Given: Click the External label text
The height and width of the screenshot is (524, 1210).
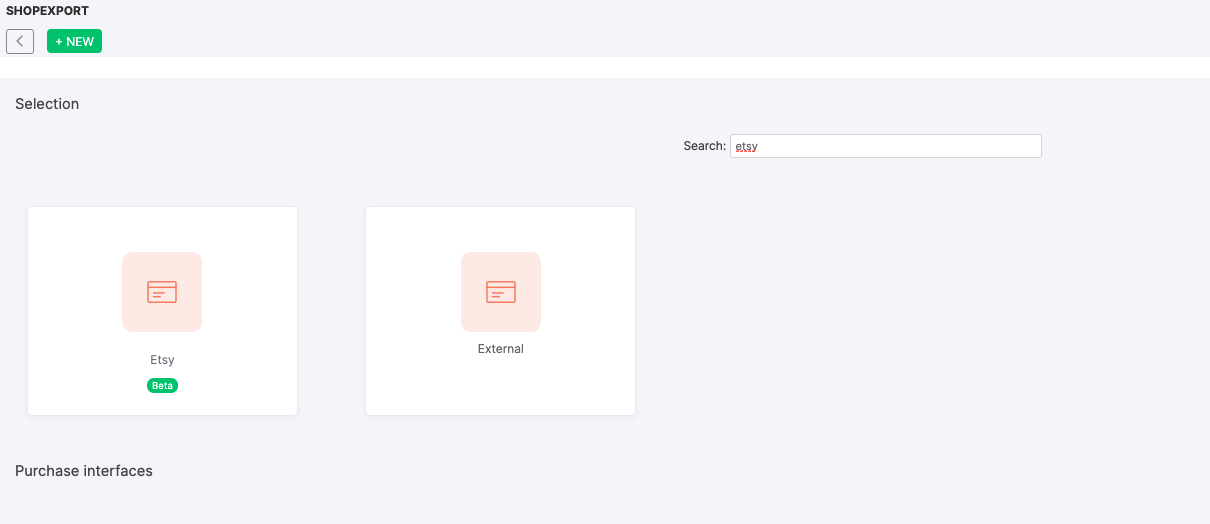Looking at the screenshot, I should [501, 349].
